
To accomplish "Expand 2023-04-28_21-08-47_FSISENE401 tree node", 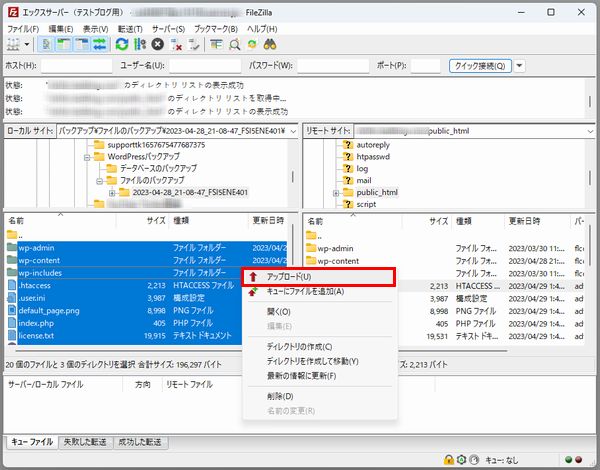I will [112, 193].
